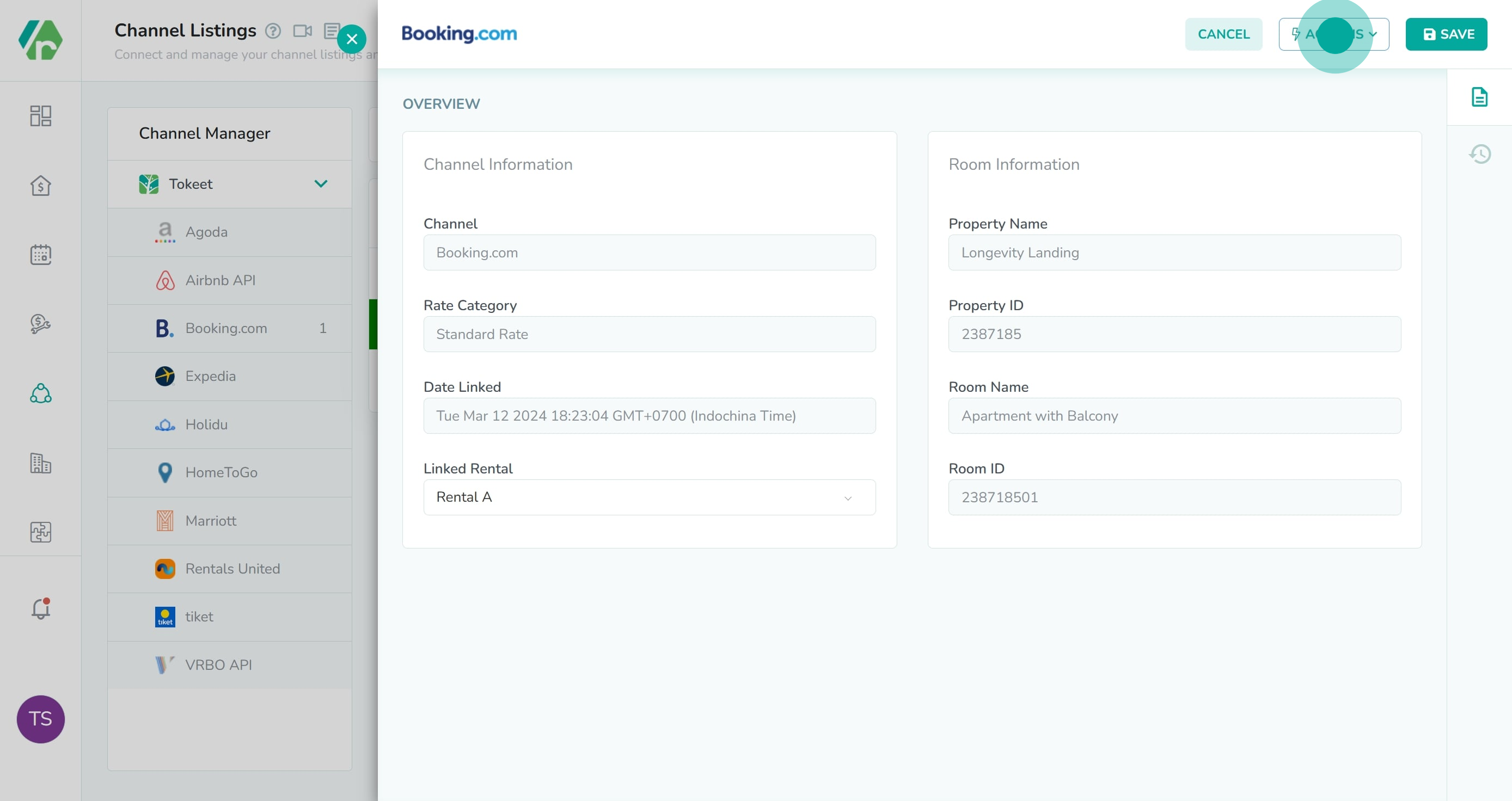Select the Calendar menu item
The height and width of the screenshot is (801, 1512).
tap(40, 254)
